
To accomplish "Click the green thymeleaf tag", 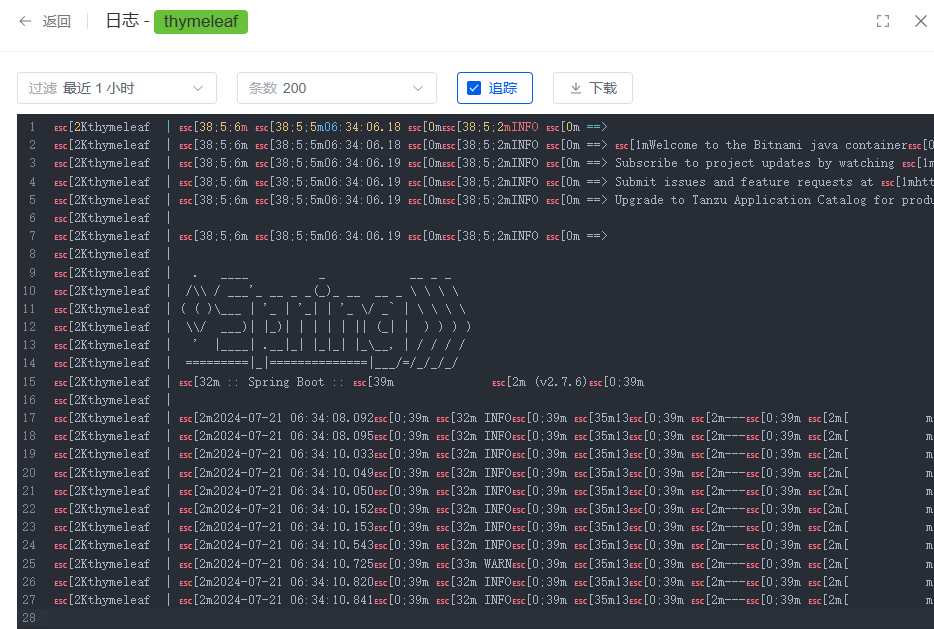I will click(x=201, y=21).
